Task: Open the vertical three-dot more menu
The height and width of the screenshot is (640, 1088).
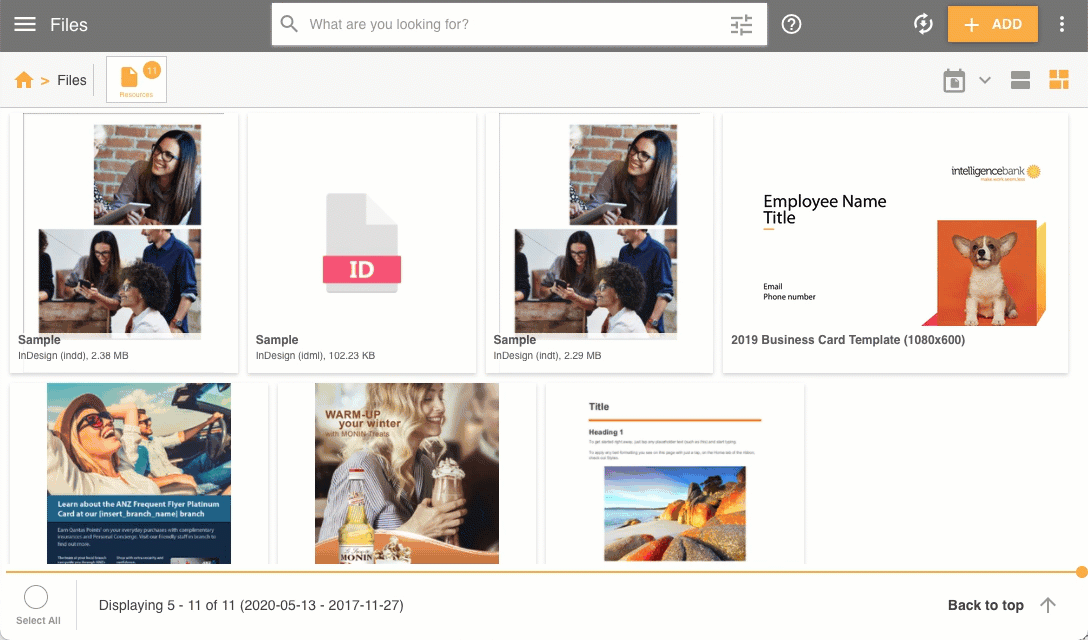Action: coord(1062,24)
